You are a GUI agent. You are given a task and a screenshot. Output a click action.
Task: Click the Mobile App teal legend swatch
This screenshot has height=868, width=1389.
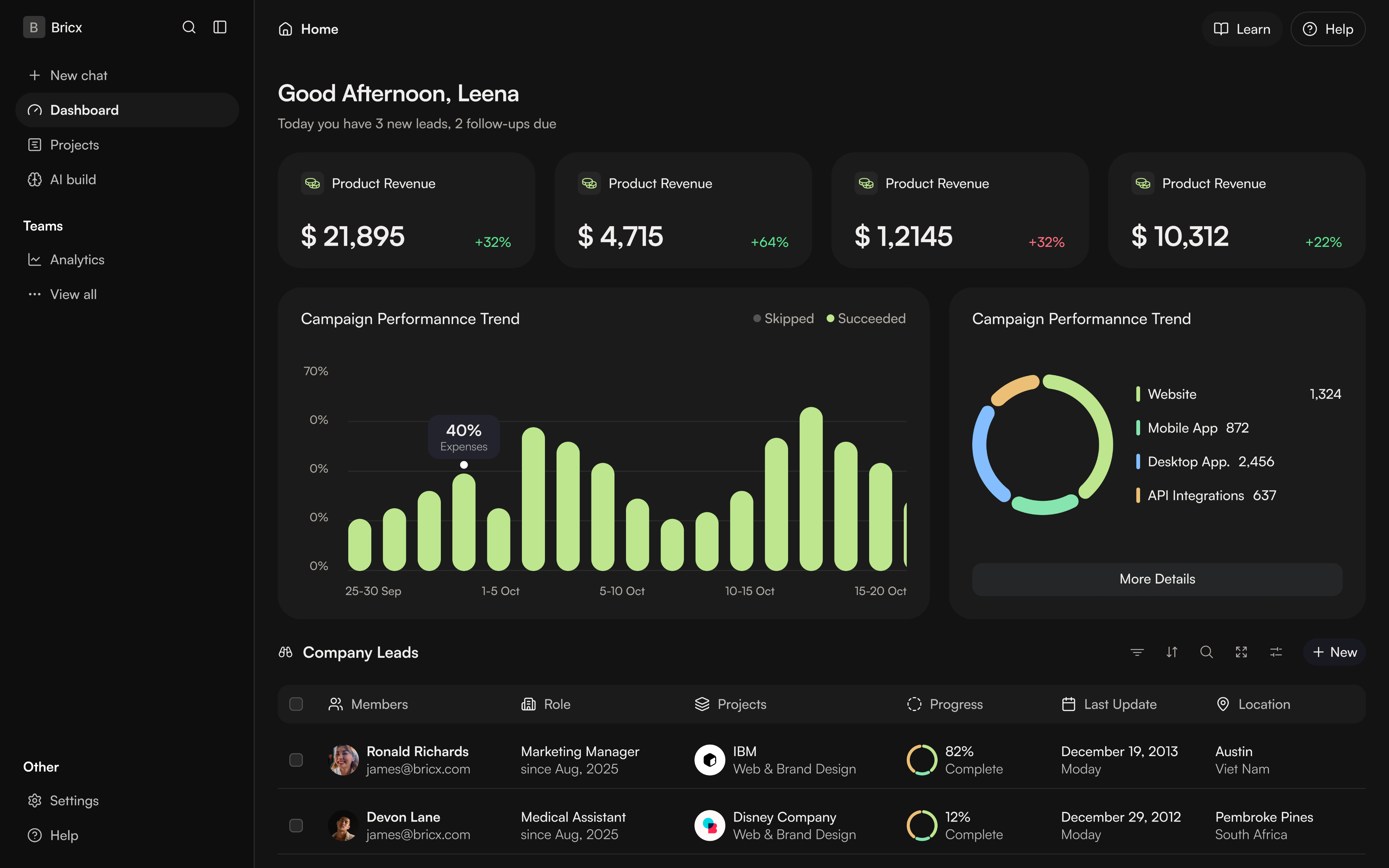(1138, 428)
